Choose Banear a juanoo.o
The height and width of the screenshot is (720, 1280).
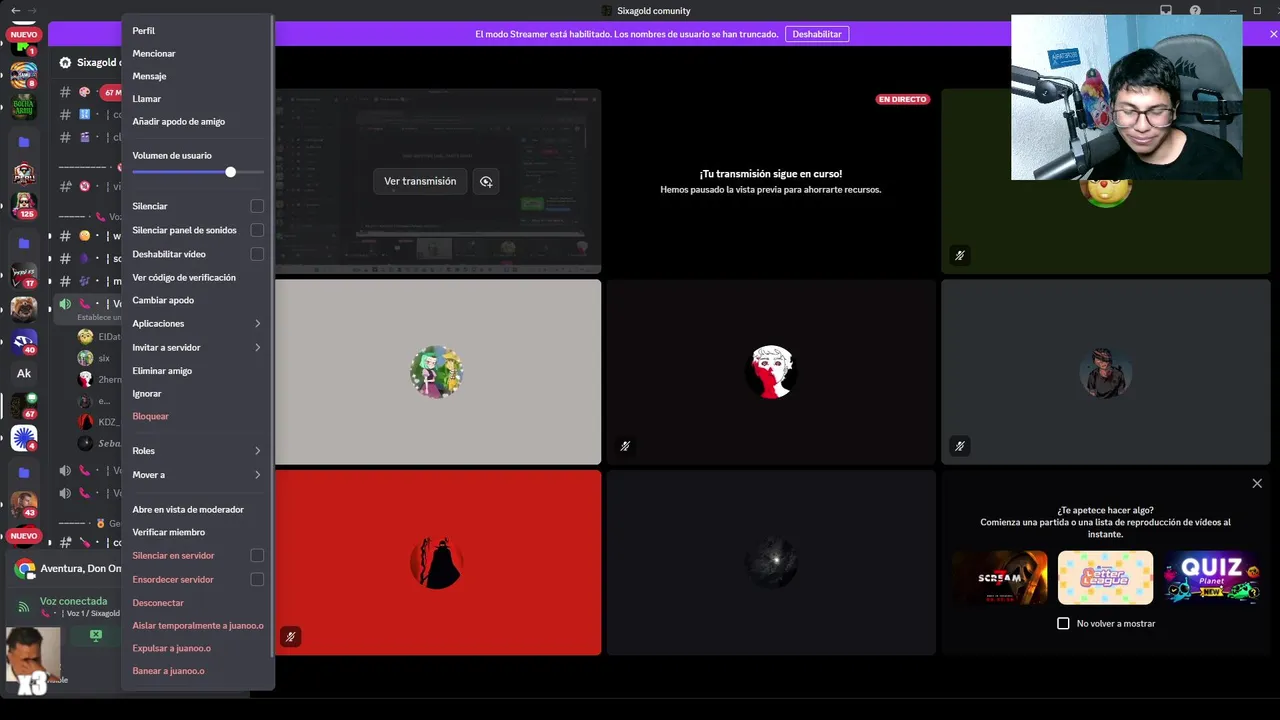197,671
